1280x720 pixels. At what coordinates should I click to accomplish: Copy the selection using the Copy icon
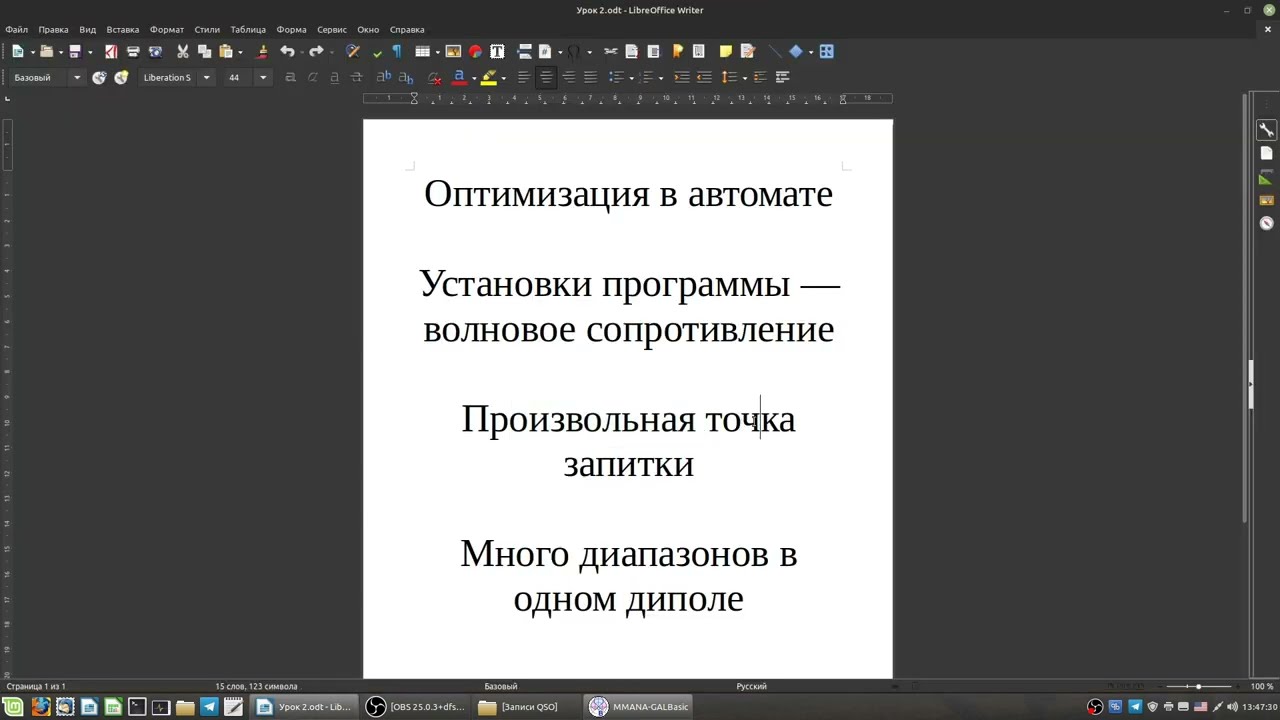pos(204,51)
